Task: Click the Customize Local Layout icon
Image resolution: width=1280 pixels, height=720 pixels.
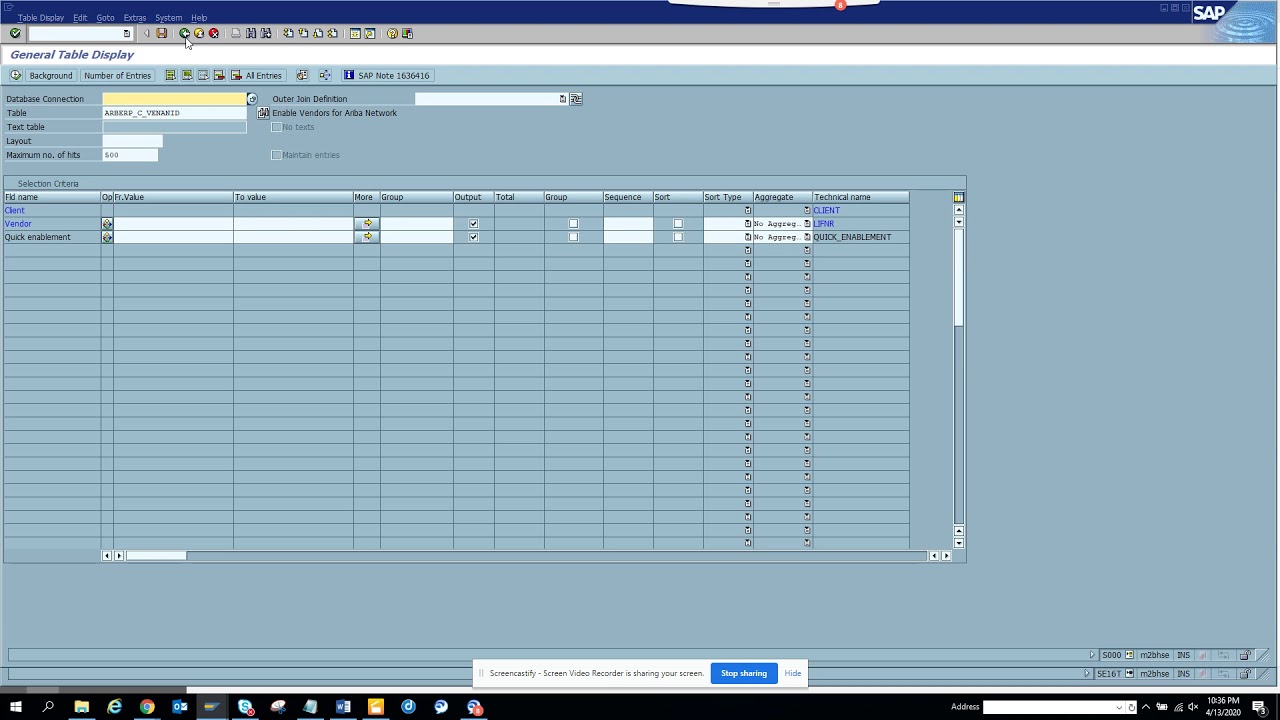Action: tap(407, 33)
